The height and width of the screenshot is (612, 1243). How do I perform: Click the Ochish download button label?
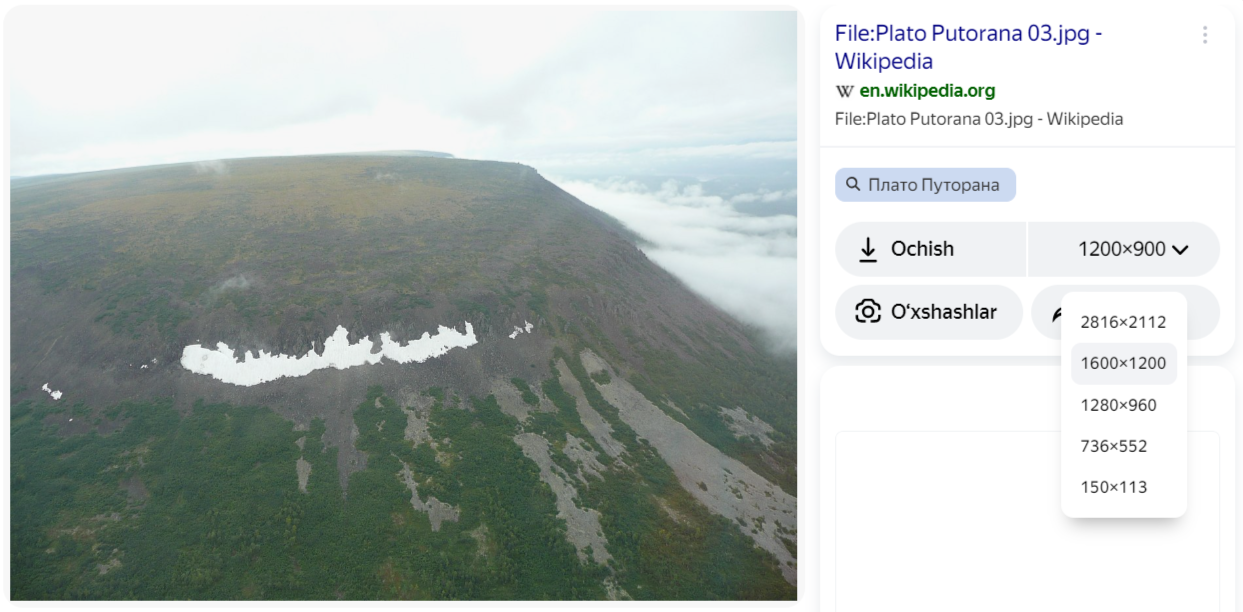pyautogui.click(x=922, y=249)
